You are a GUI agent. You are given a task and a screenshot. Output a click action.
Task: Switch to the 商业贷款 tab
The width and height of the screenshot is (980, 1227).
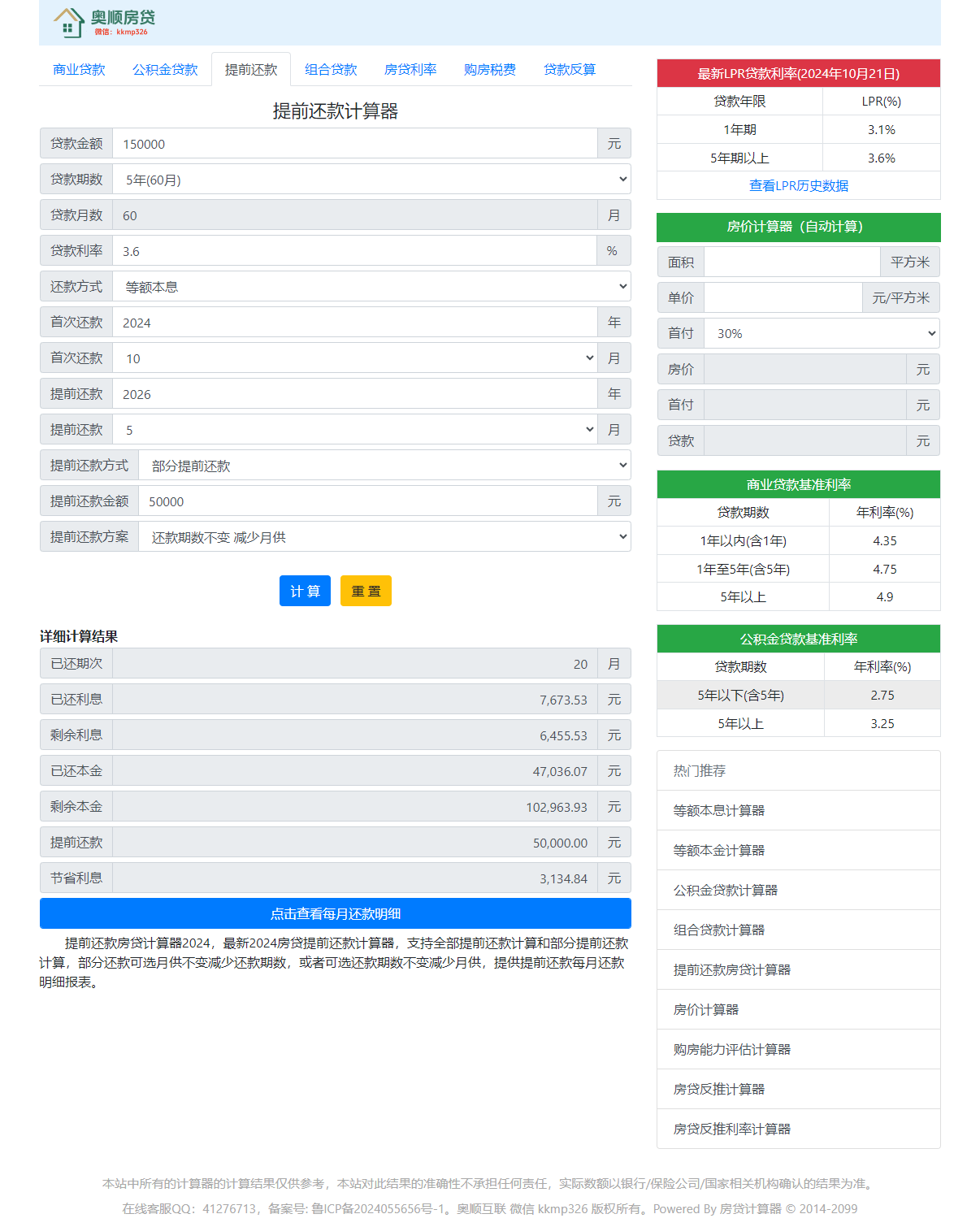point(79,70)
